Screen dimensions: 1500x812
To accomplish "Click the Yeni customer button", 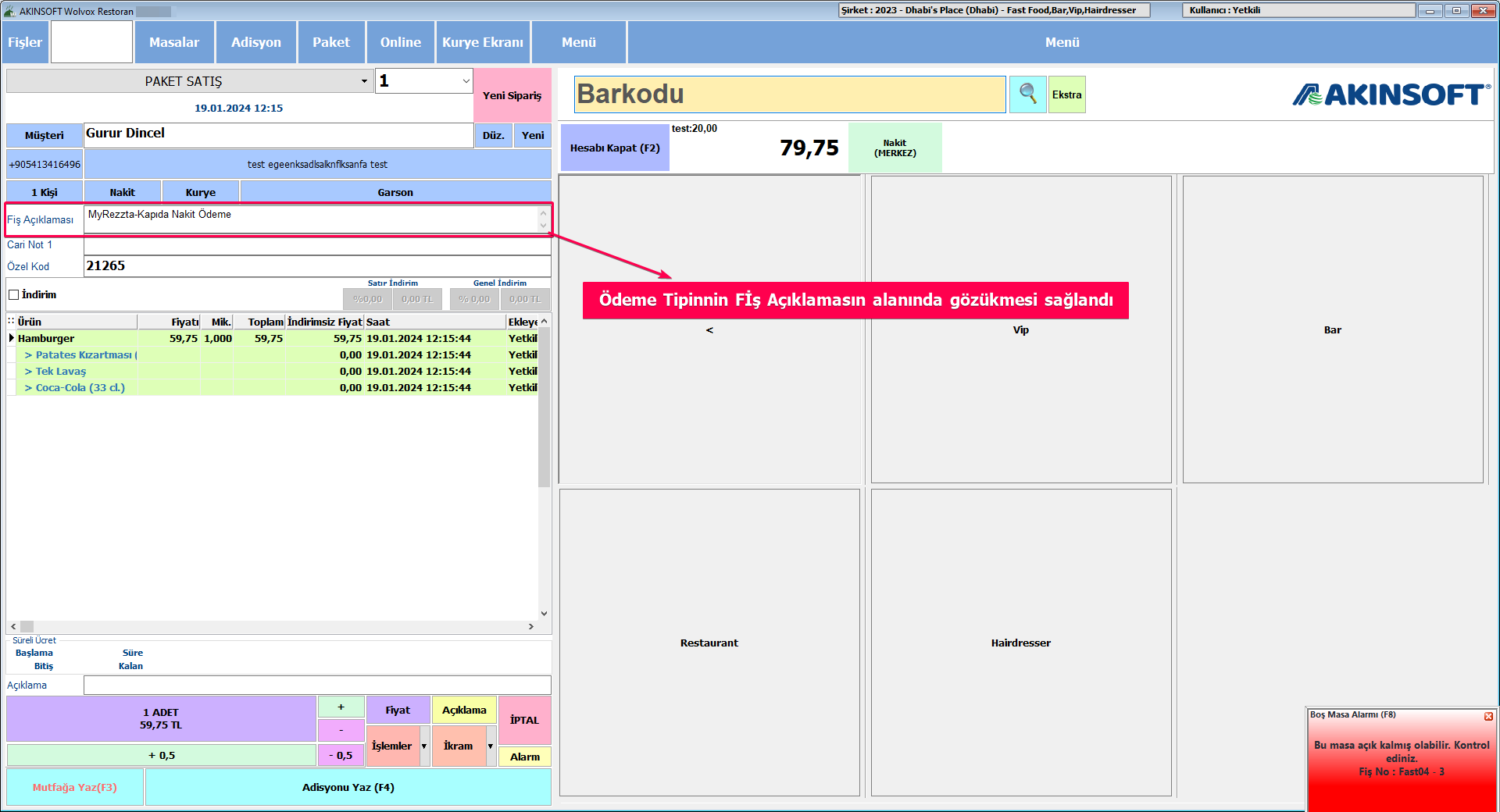I will tap(533, 135).
